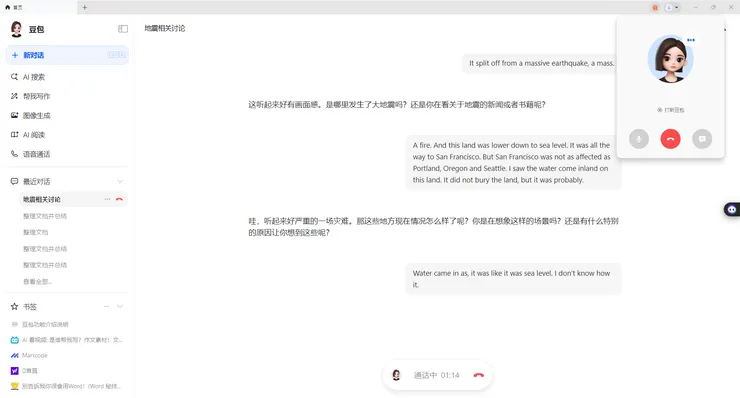Open 整理文档 conversation
This screenshot has height=398, width=740.
(35, 232)
